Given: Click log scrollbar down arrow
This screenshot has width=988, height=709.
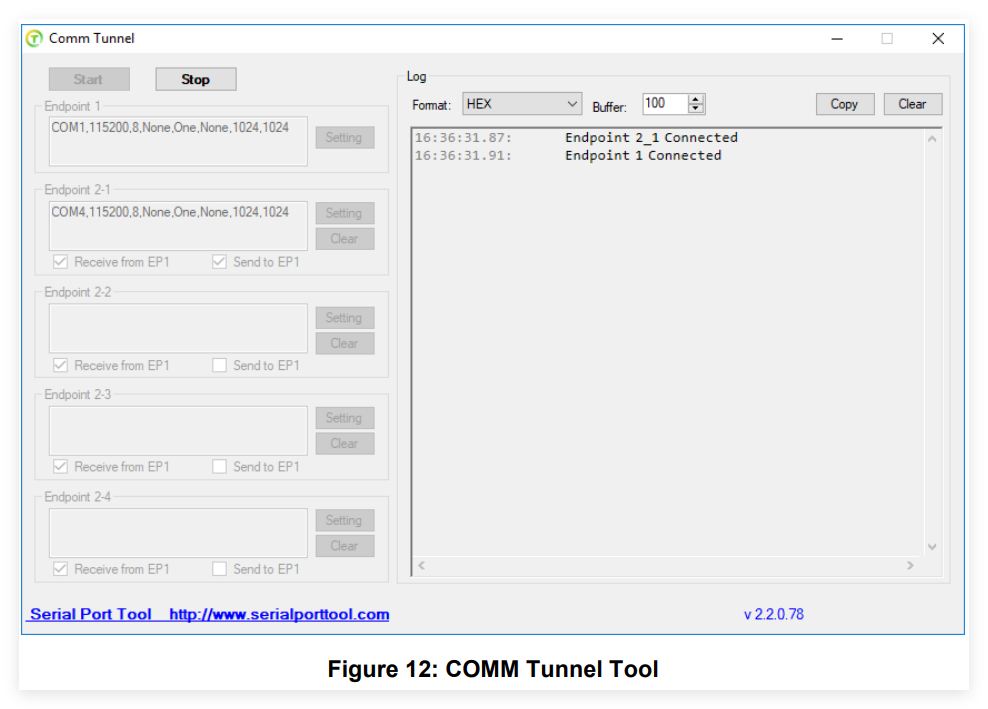Looking at the screenshot, I should coord(932,547).
